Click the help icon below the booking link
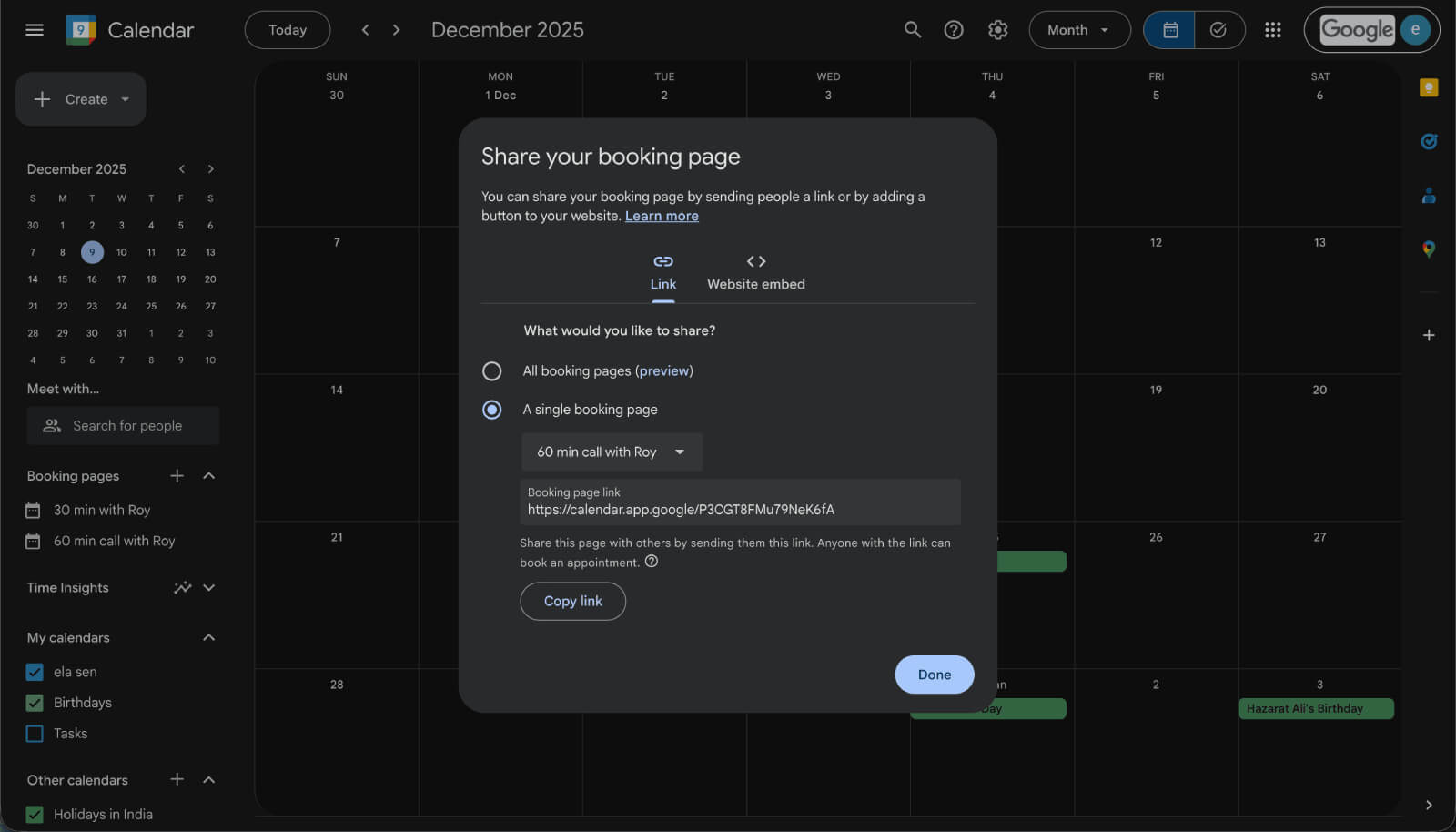The image size is (1456, 832). click(652, 562)
